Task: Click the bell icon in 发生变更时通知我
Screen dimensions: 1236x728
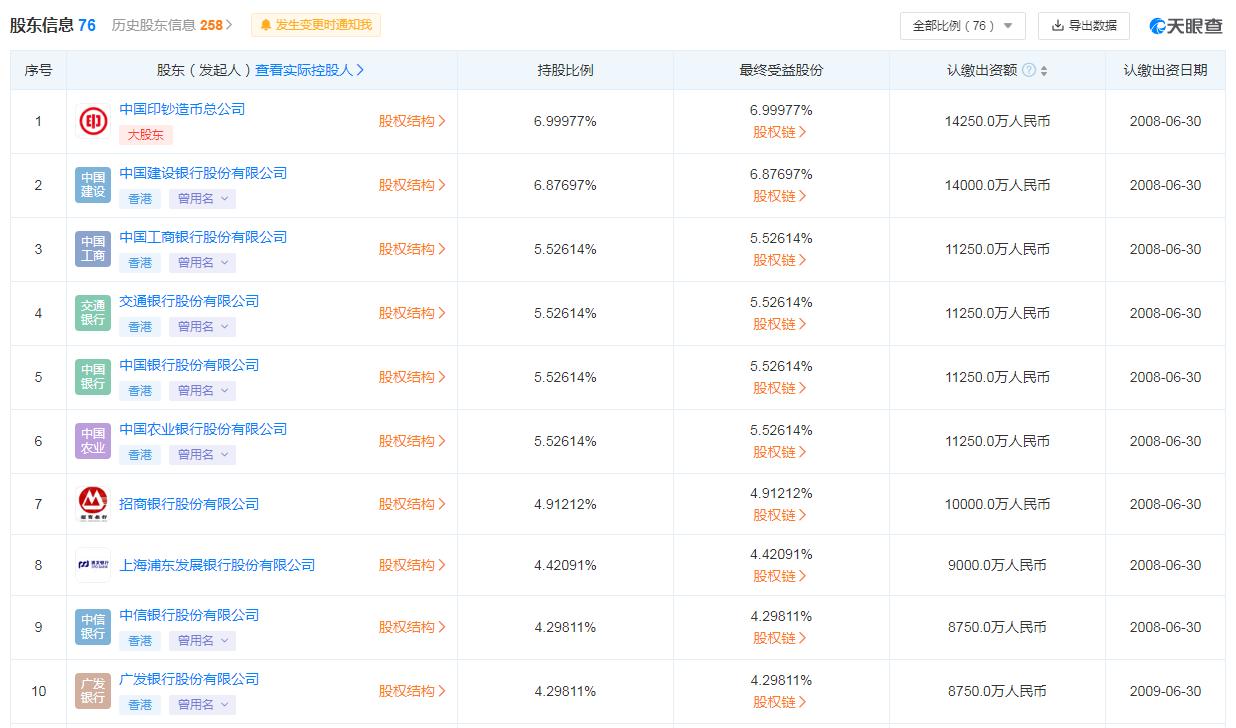Action: [266, 25]
